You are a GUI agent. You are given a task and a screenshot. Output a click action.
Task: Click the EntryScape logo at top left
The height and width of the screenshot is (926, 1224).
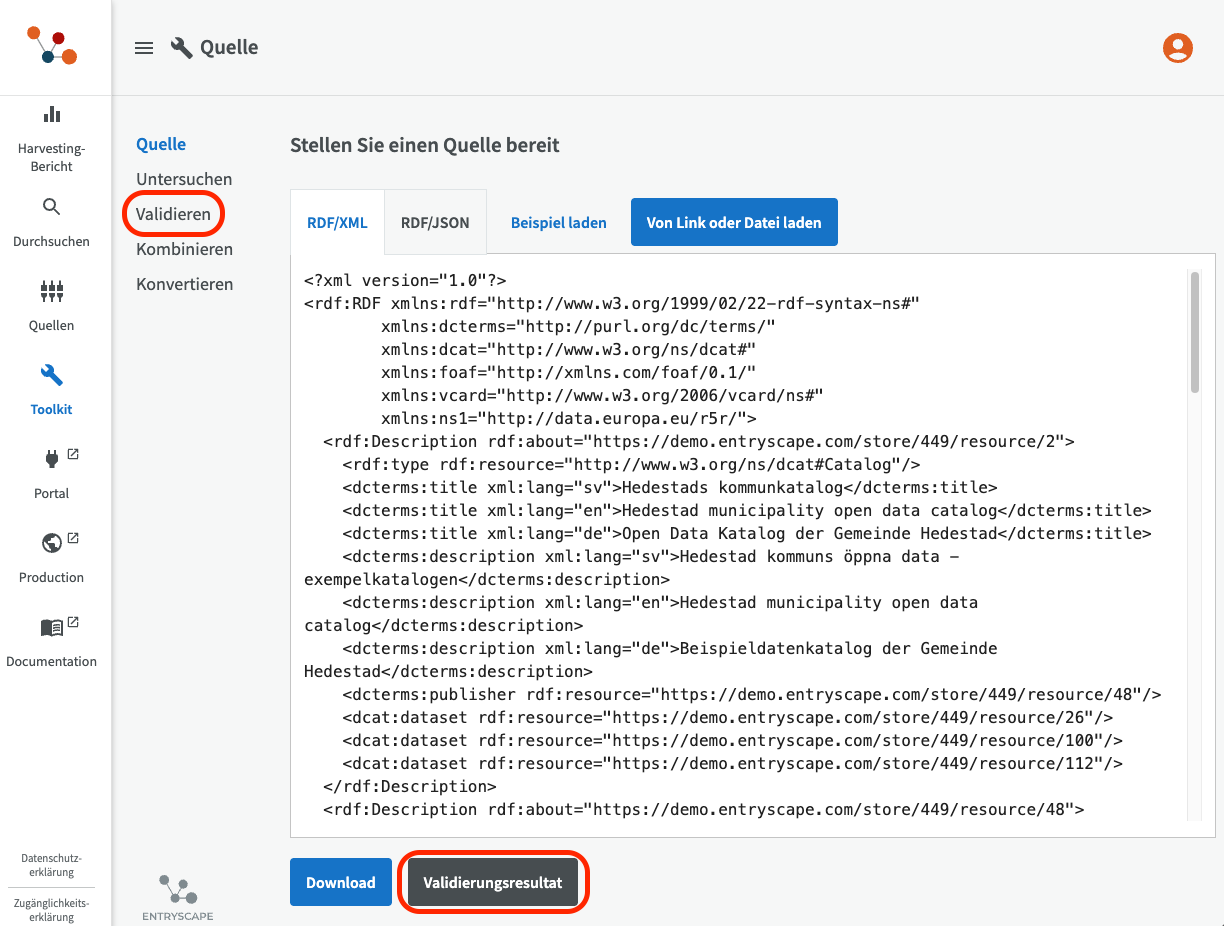point(52,46)
